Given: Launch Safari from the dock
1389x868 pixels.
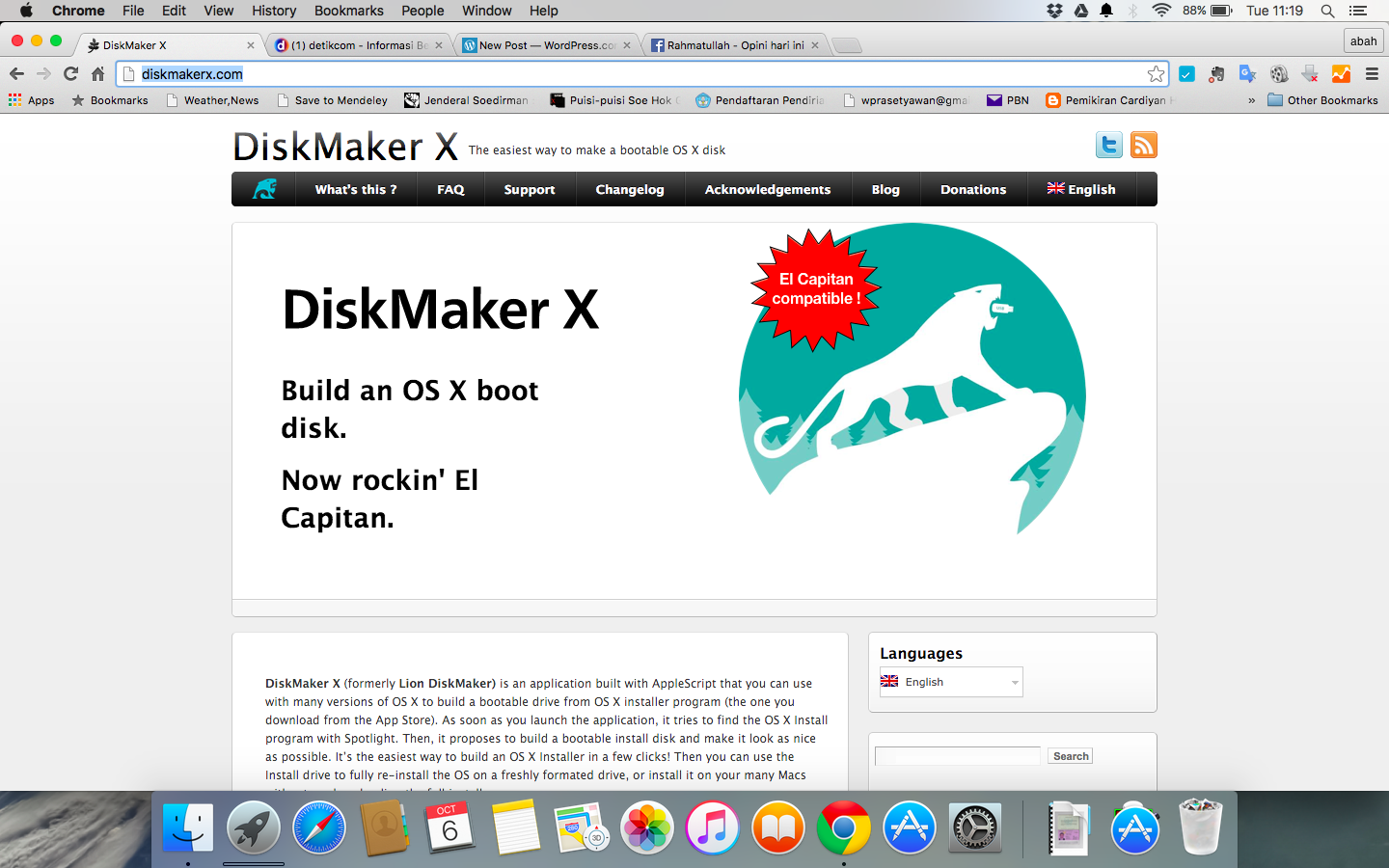Looking at the screenshot, I should 319,827.
